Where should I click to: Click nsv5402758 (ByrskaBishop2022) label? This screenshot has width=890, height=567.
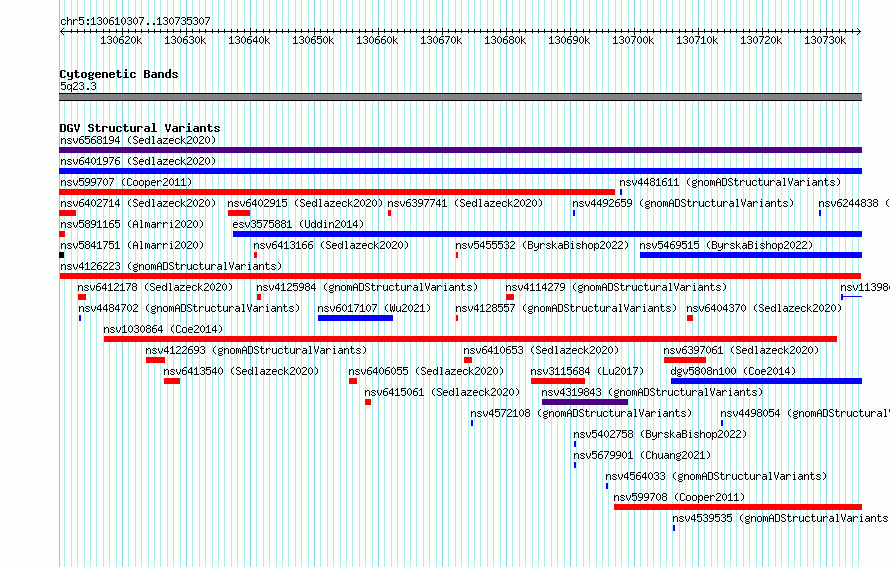pos(661,434)
